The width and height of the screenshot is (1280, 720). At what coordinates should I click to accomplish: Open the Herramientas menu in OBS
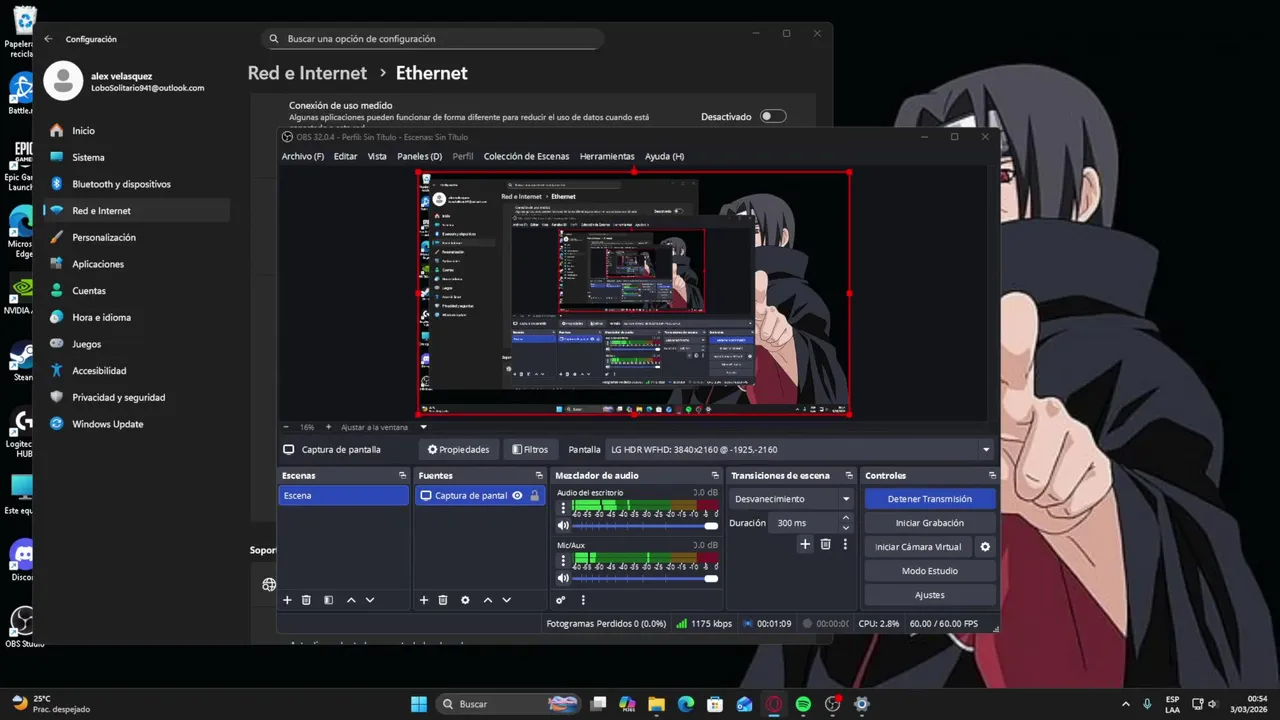pyautogui.click(x=607, y=156)
